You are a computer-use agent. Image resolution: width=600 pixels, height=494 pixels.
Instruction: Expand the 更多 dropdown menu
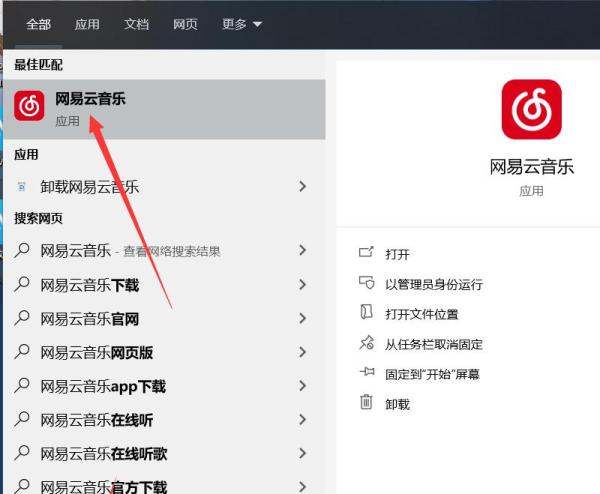[x=242, y=24]
